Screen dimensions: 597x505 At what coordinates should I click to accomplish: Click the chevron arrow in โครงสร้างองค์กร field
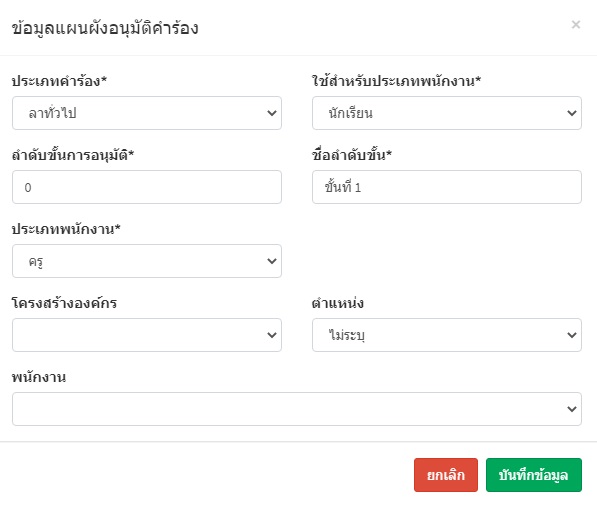[x=272, y=335]
